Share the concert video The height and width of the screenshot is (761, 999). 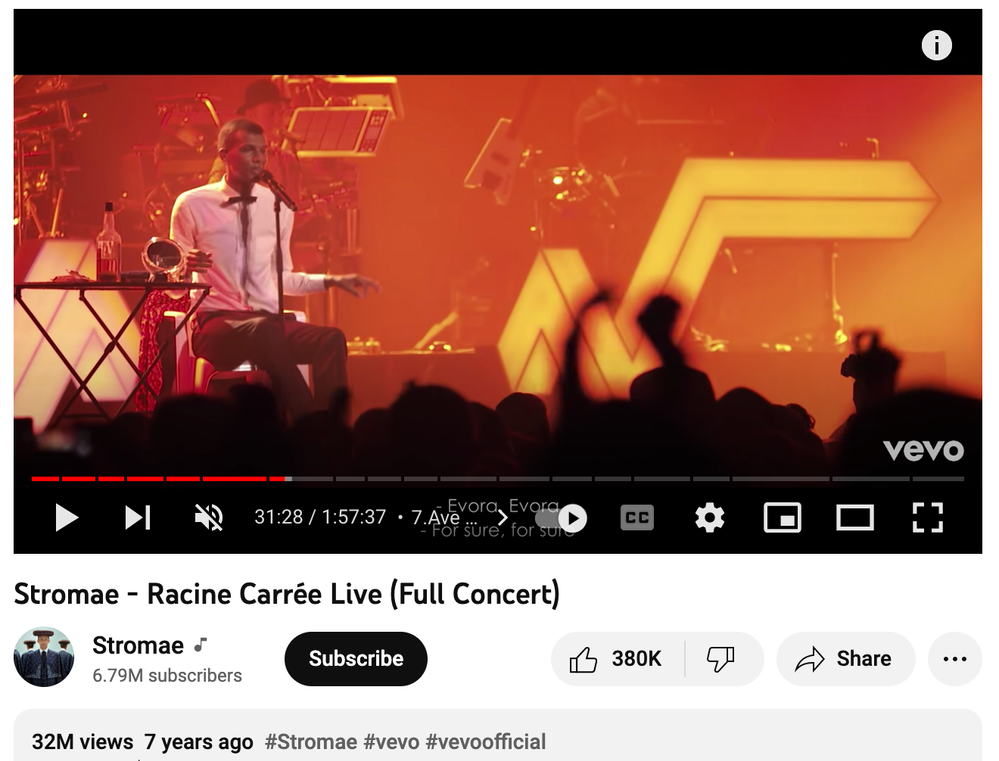click(x=845, y=659)
